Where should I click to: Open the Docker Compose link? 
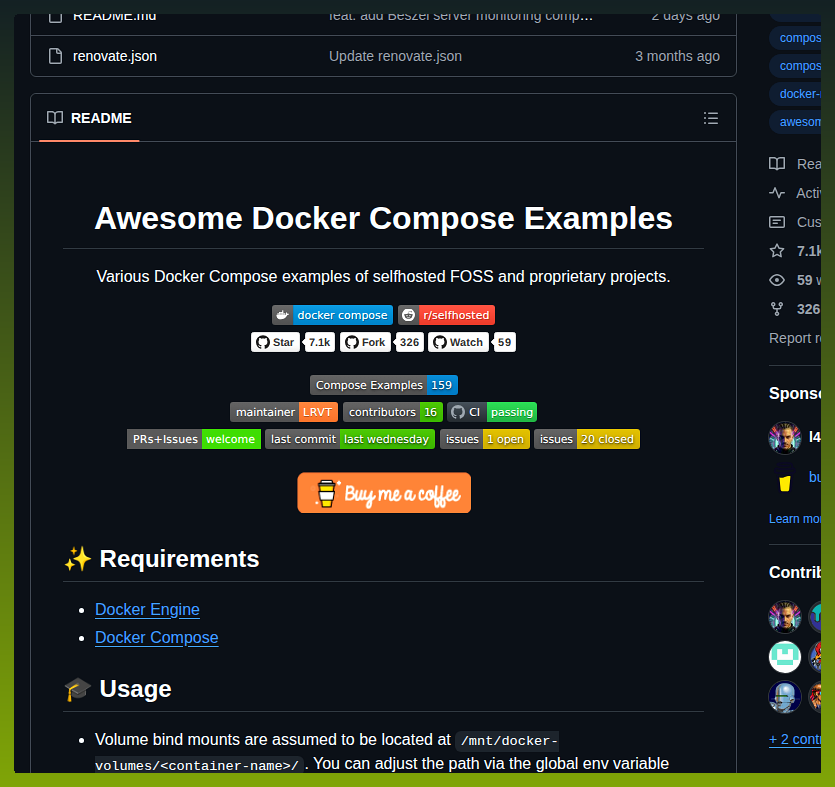pos(157,637)
